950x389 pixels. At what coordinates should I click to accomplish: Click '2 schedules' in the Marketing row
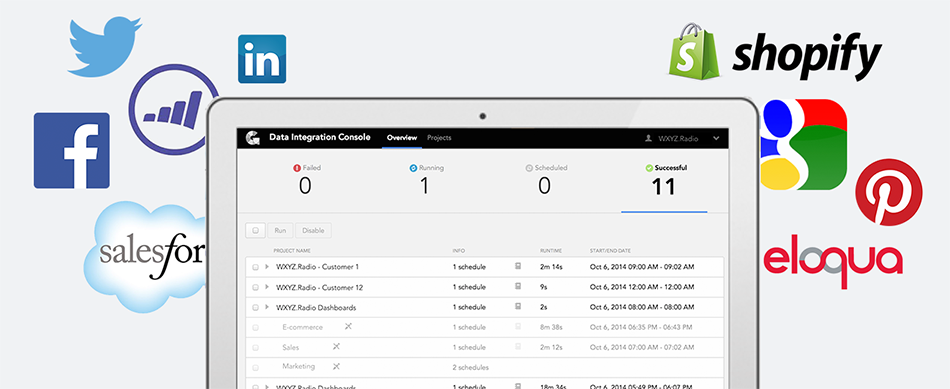(x=470, y=367)
